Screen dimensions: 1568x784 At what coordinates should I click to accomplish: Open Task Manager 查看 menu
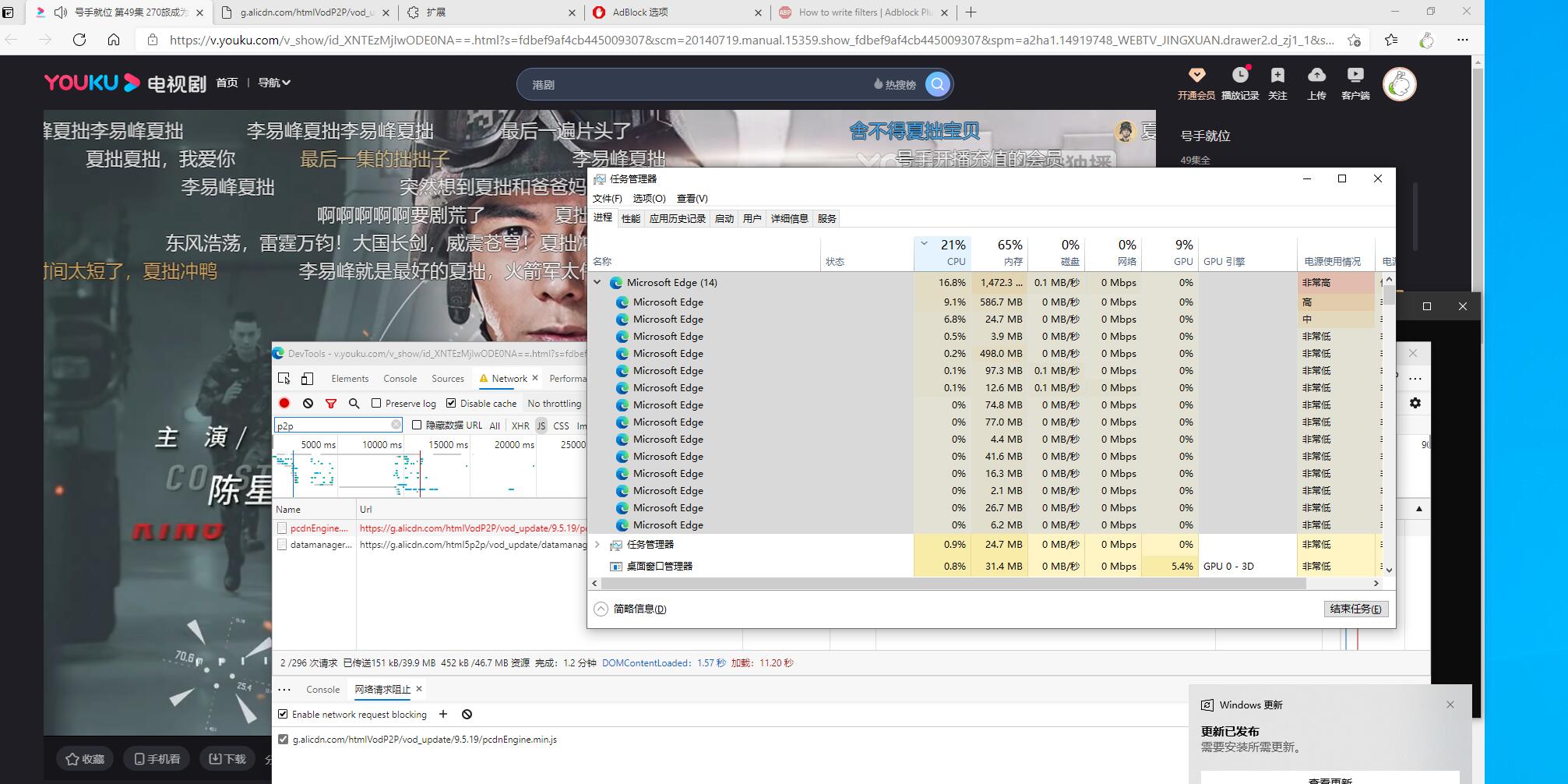click(x=692, y=198)
